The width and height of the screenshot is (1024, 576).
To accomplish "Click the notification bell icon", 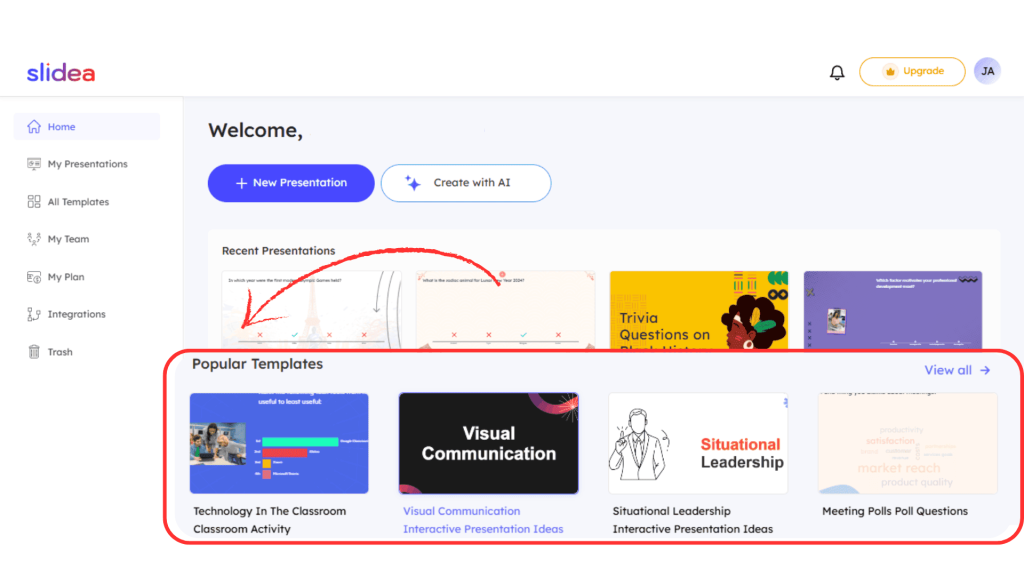I will click(x=837, y=72).
